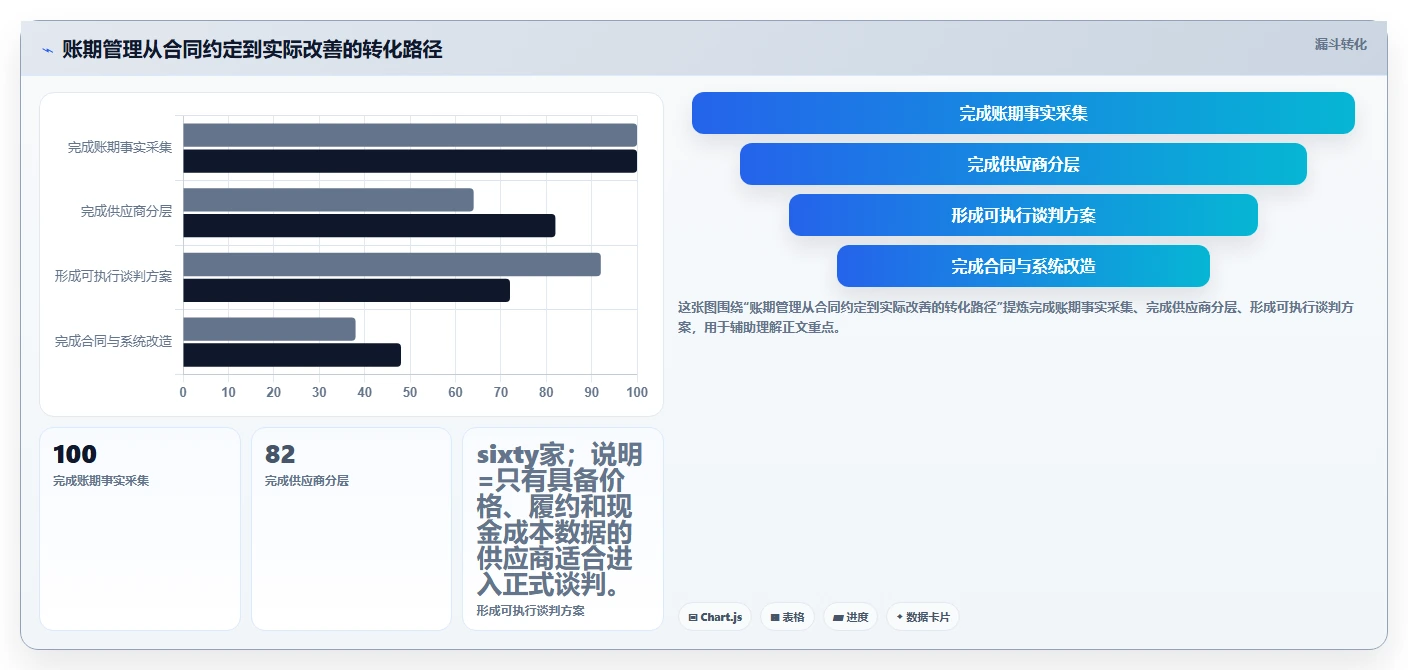
Task: Click the 82 value in the data card
Action: (280, 455)
